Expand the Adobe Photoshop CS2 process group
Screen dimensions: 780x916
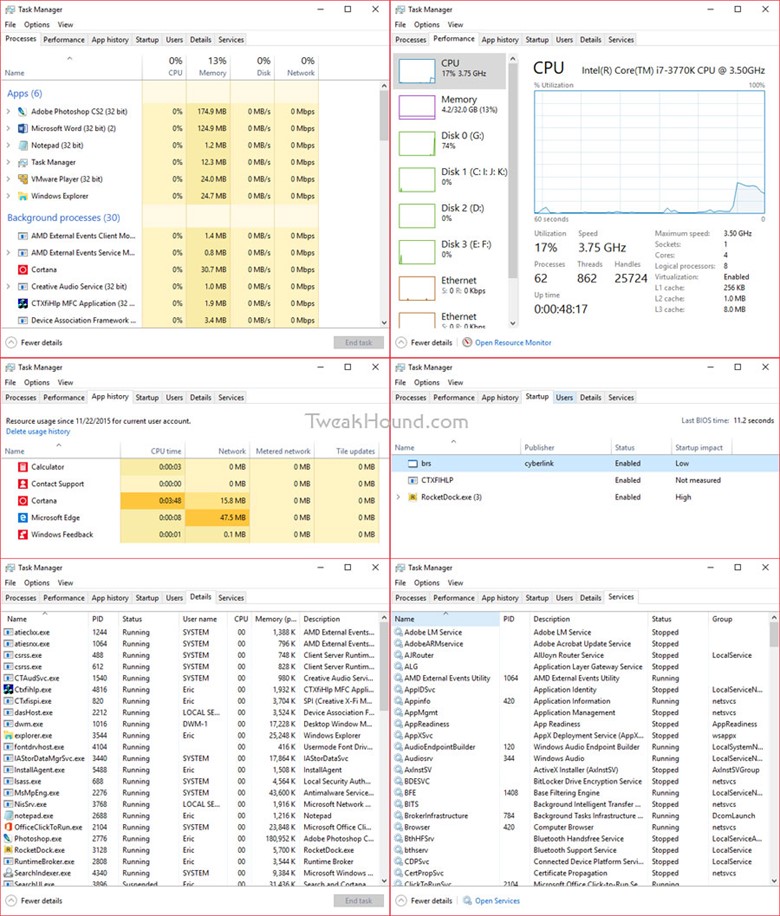8,112
